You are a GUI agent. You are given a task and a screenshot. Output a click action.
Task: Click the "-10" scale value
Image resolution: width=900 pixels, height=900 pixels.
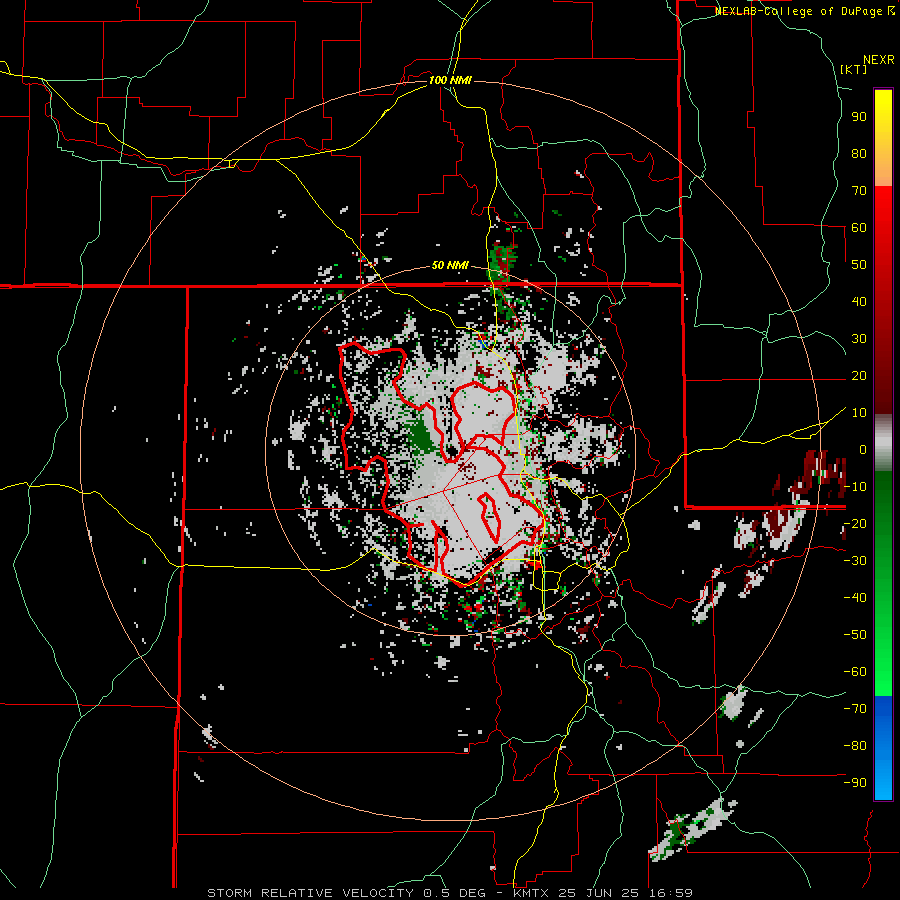855,487
